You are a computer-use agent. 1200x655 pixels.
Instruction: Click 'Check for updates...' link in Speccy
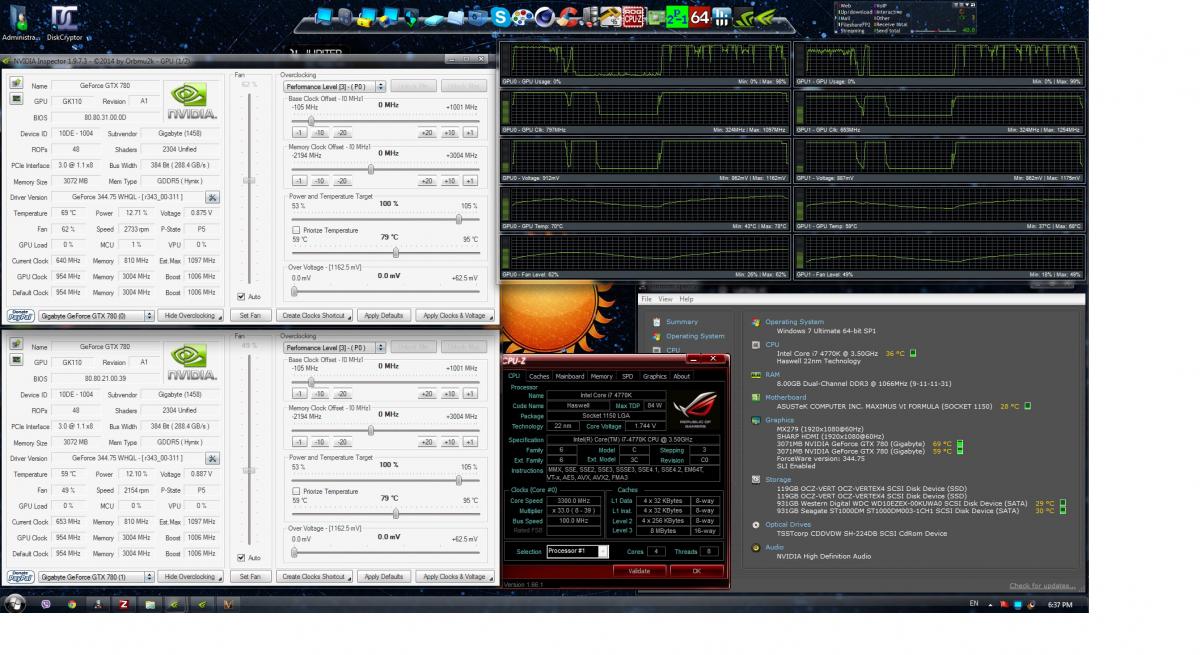pos(1043,586)
